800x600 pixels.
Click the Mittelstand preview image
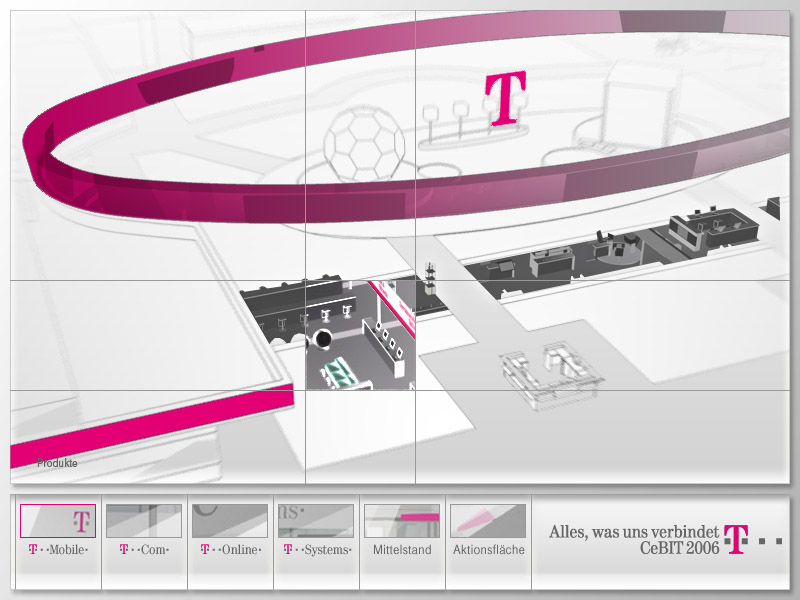[402, 521]
